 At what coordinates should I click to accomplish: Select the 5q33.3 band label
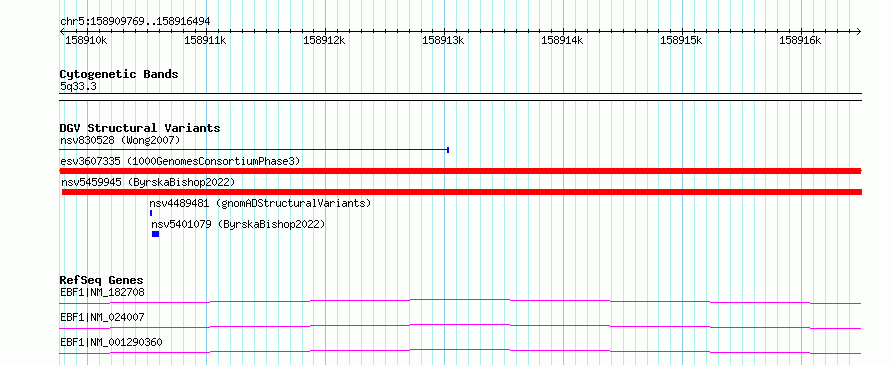tap(78, 86)
